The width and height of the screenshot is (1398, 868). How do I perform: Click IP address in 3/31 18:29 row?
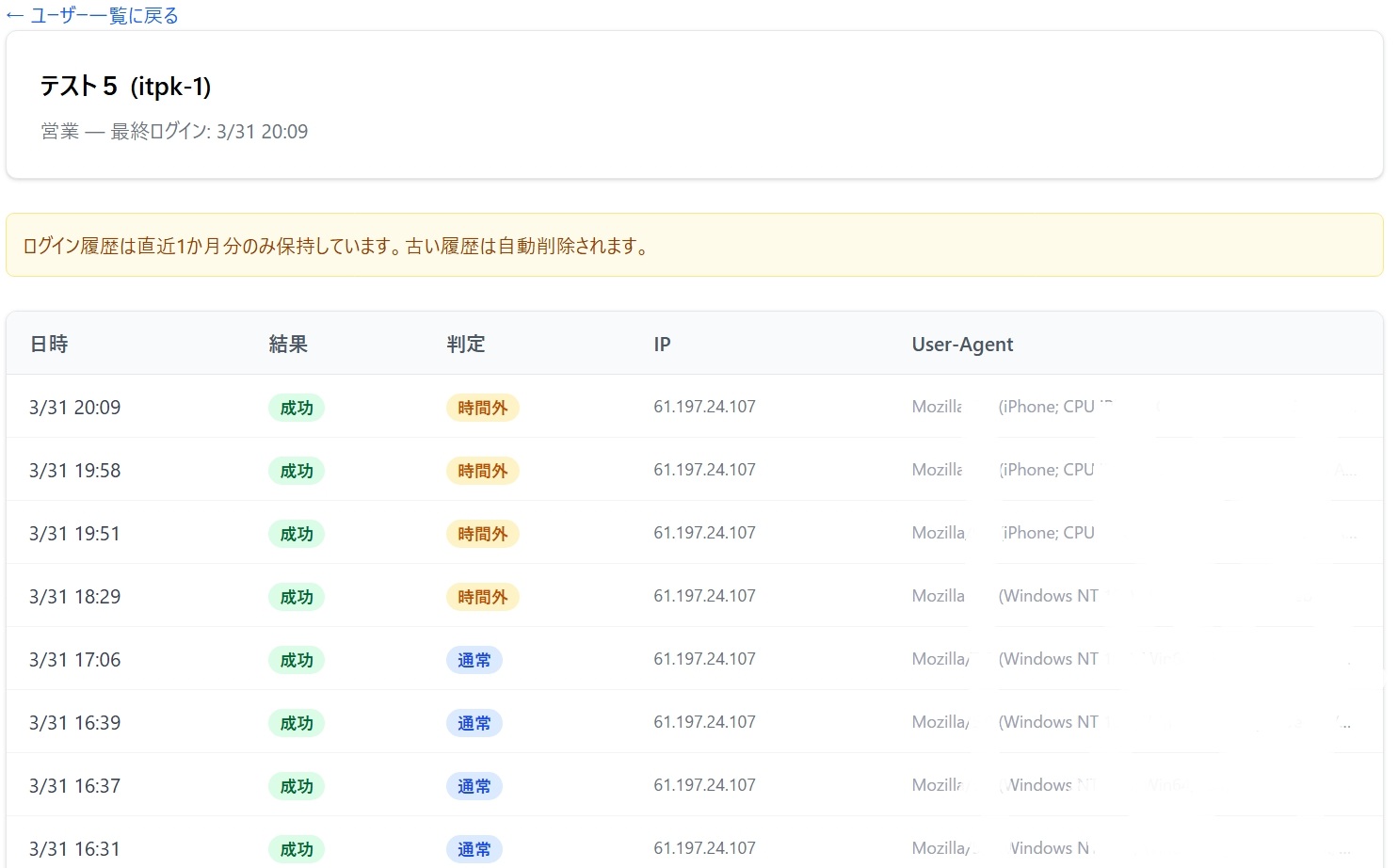704,596
